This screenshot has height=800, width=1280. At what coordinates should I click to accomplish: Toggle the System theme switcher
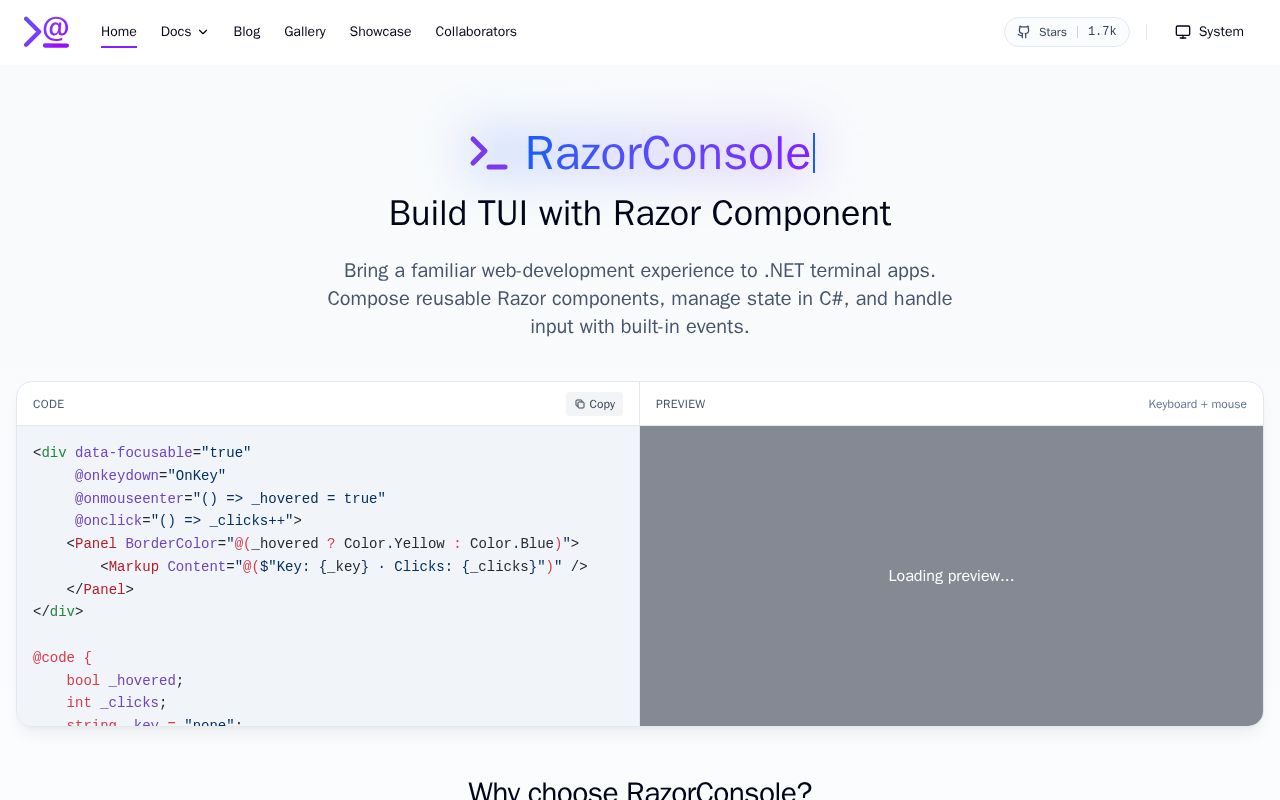(x=1209, y=32)
